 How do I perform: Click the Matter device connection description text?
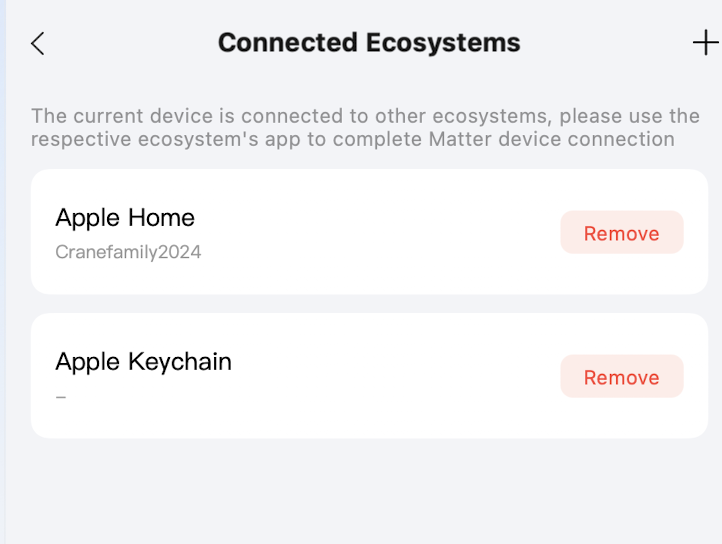pos(365,128)
